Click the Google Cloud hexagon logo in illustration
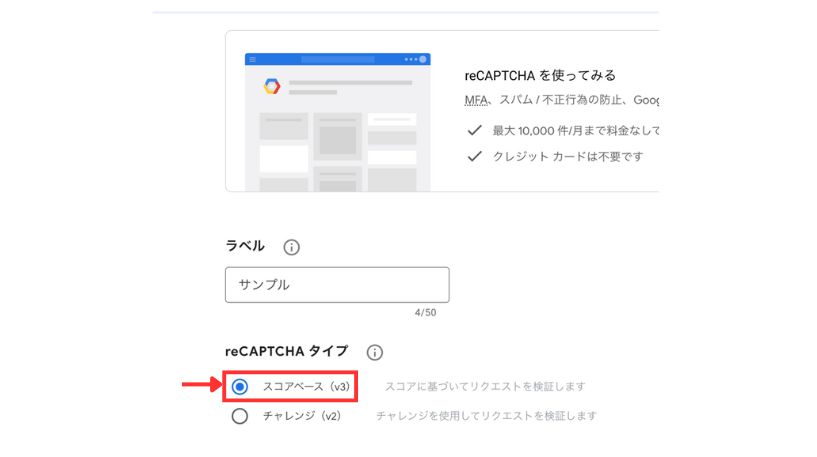 [x=271, y=86]
